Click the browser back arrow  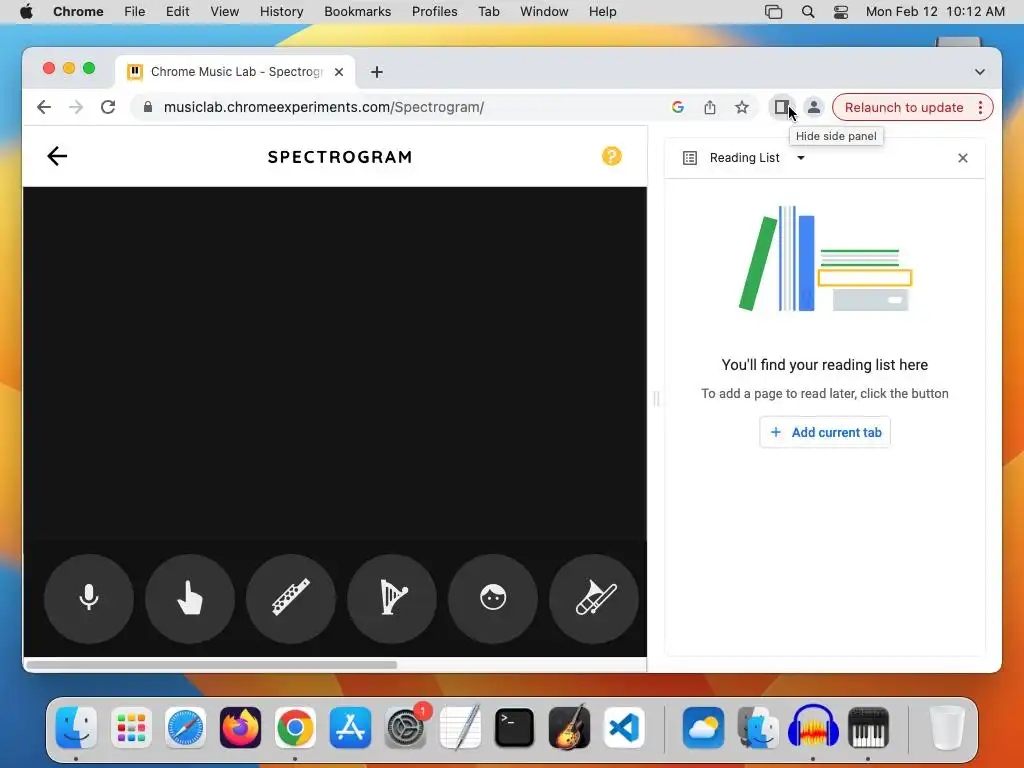click(44, 107)
